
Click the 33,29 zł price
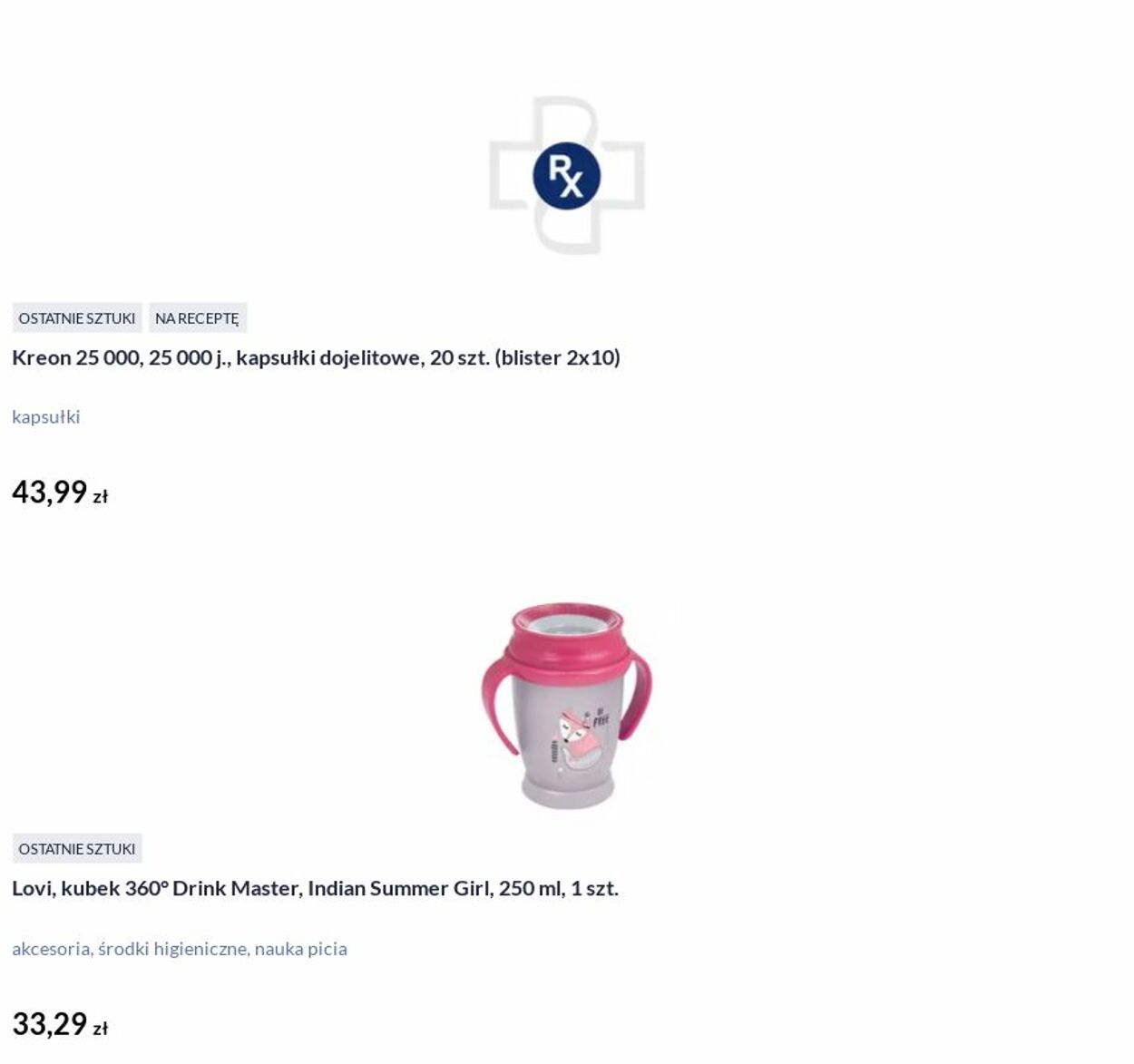click(60, 1024)
